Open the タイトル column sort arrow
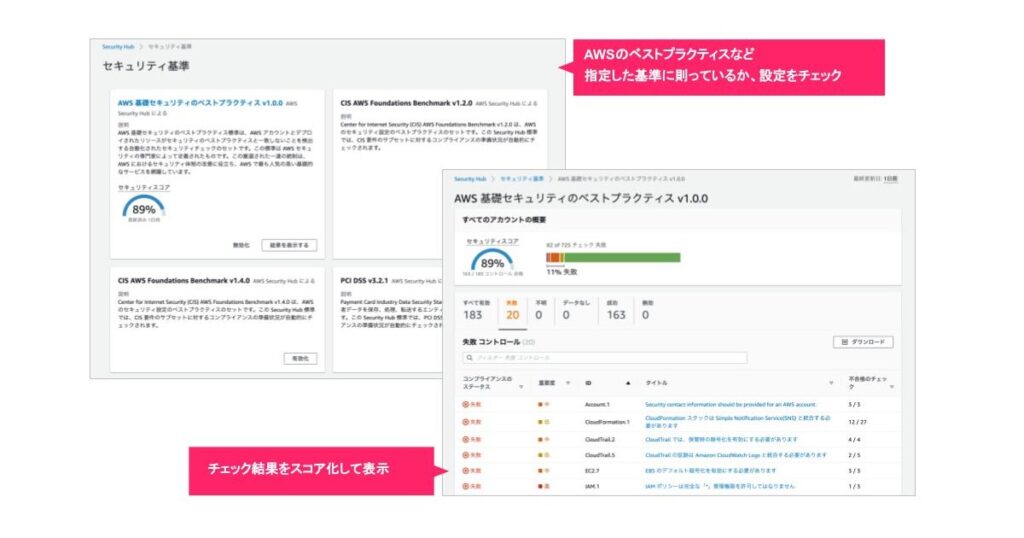1024x538 pixels. 831,383
